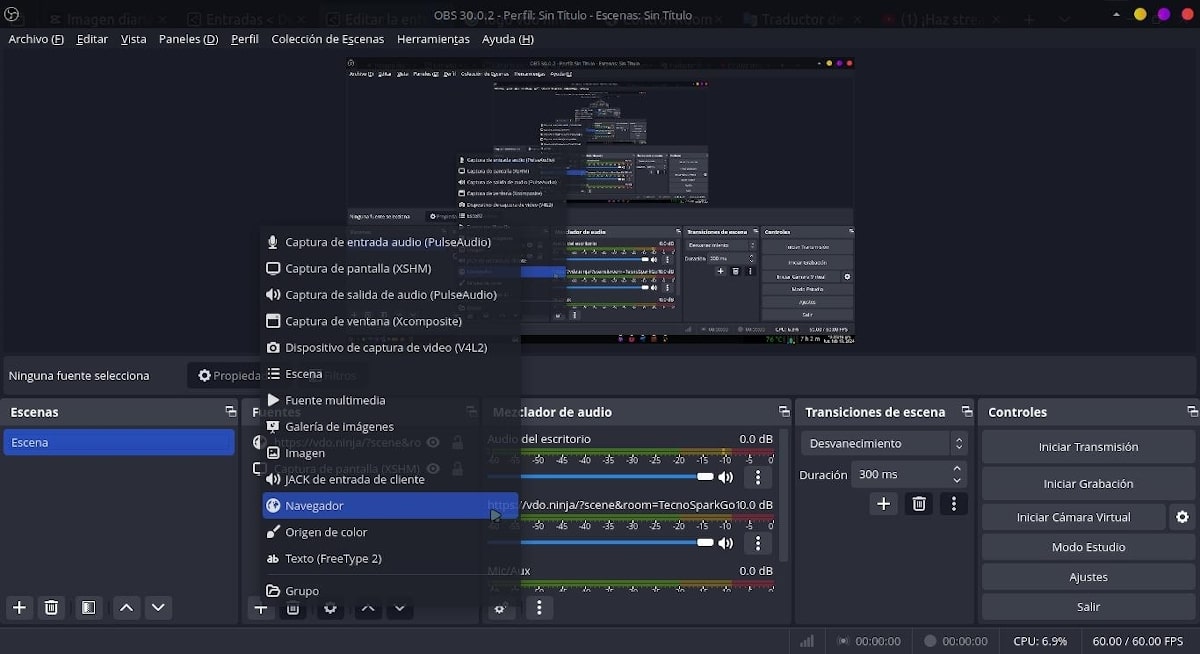The image size is (1200, 654).
Task: Open transition properties three-dot menu
Action: [x=954, y=504]
